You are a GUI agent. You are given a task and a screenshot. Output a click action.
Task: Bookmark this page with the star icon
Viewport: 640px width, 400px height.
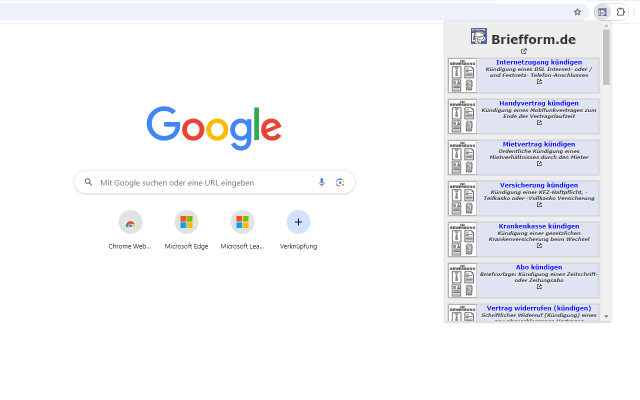[x=577, y=12]
